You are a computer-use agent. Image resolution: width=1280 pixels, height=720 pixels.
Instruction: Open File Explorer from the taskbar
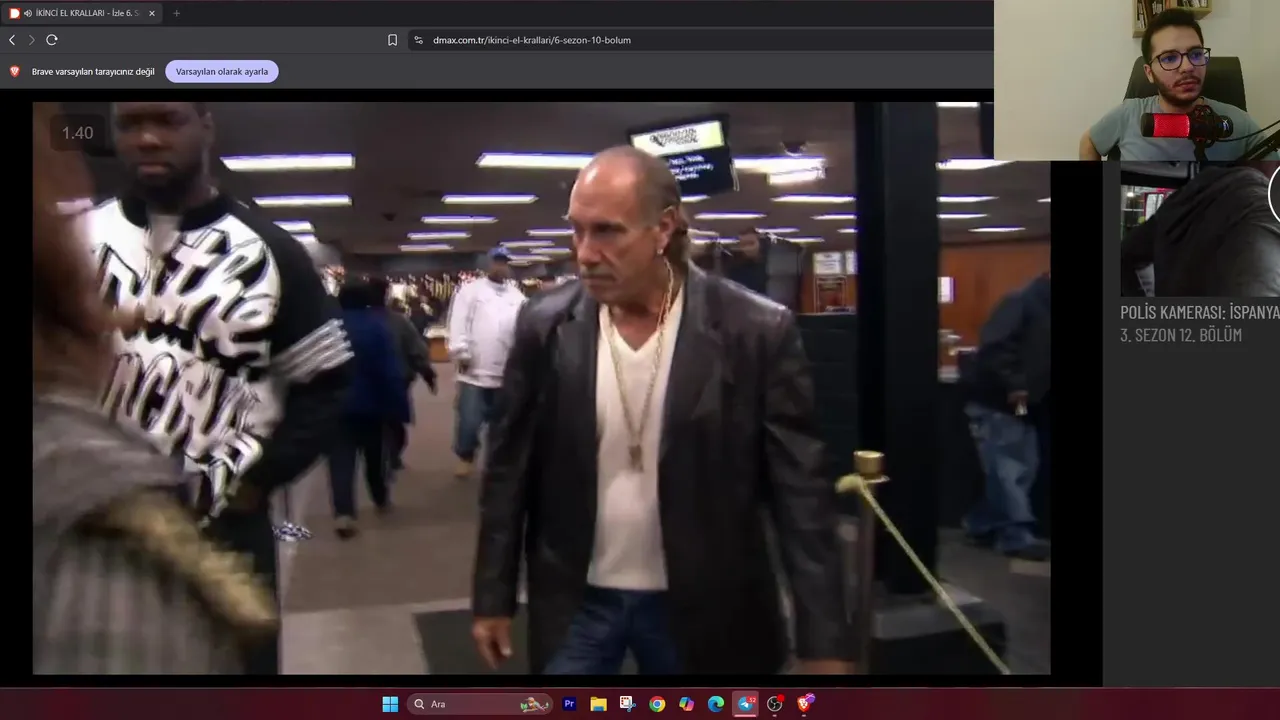pos(598,704)
